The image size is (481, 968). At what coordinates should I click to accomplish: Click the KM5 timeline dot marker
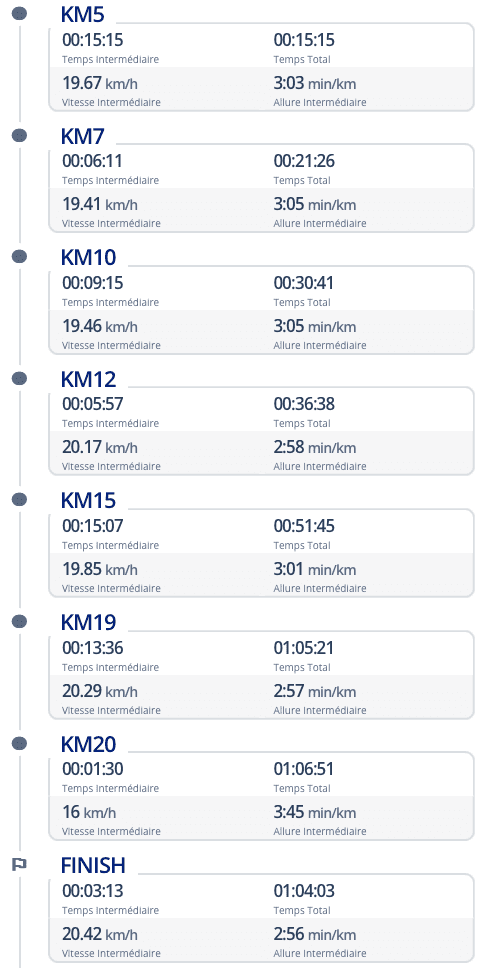point(20,13)
